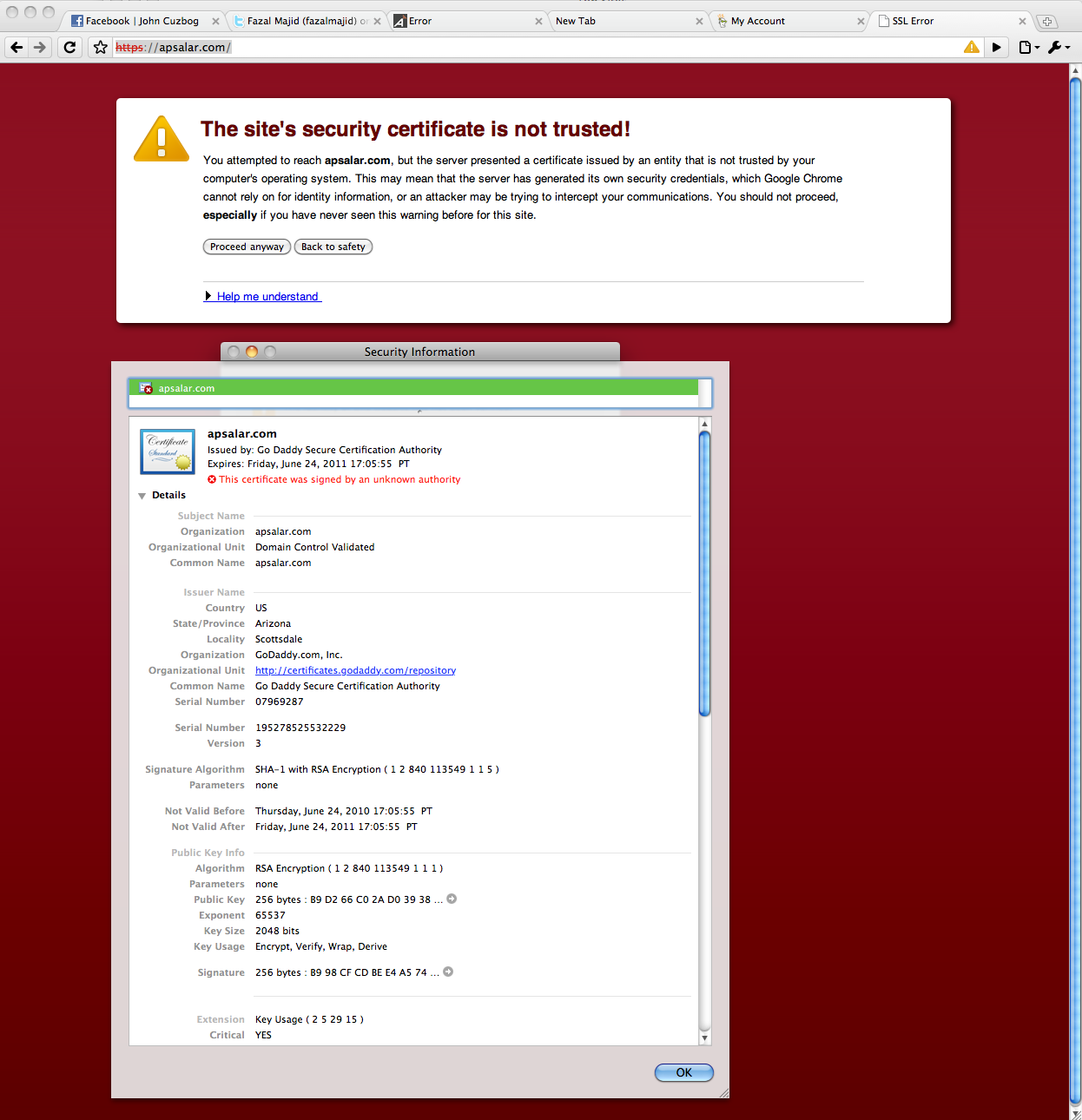The width and height of the screenshot is (1082, 1120).
Task: Click the new tab plus button
Action: (x=1047, y=22)
